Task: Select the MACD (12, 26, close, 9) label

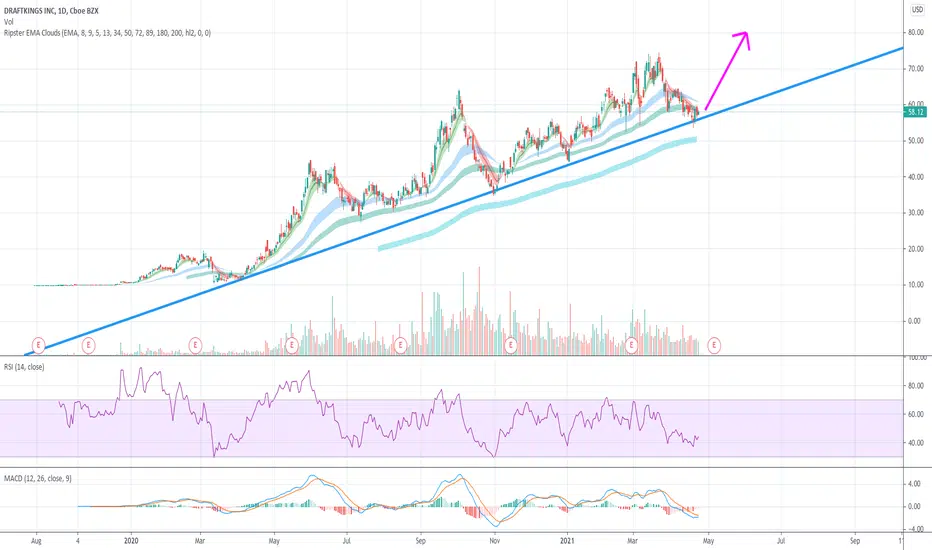Action: coord(37,478)
